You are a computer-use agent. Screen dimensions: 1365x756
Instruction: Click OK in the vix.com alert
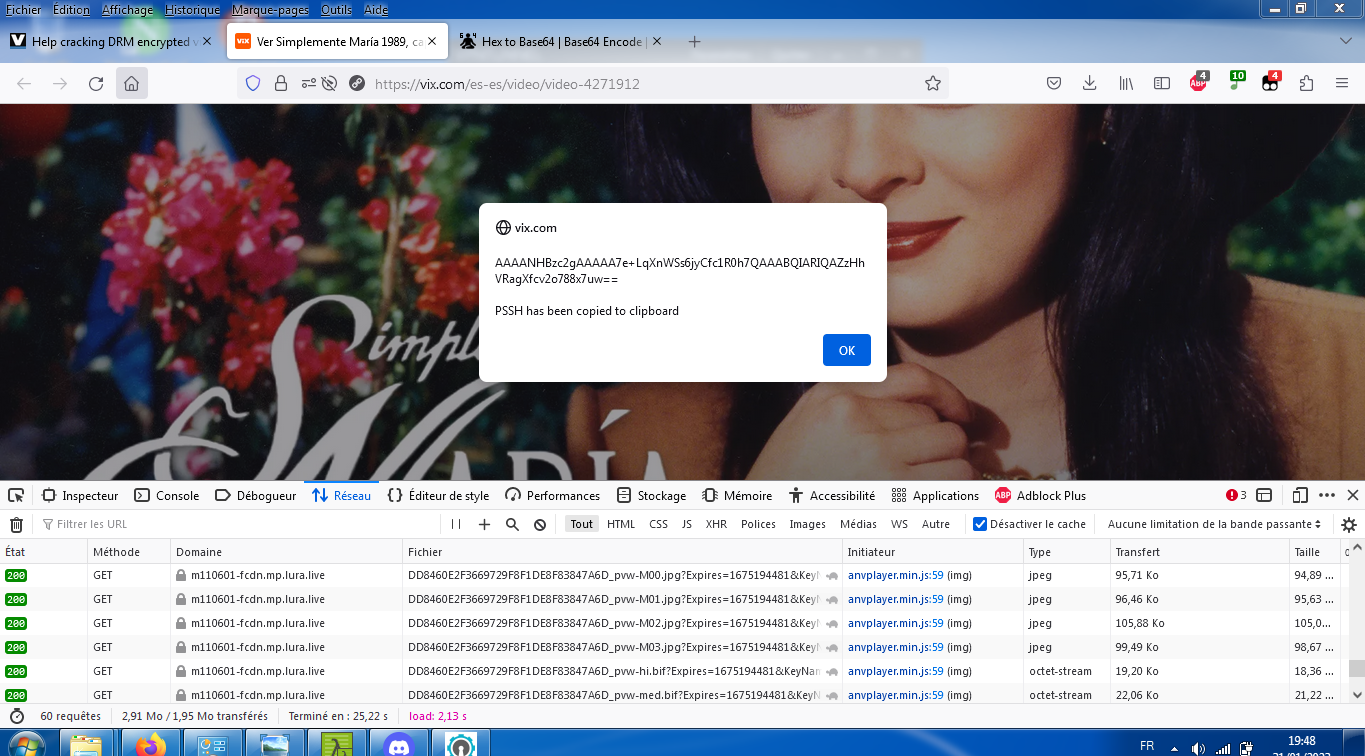(847, 350)
